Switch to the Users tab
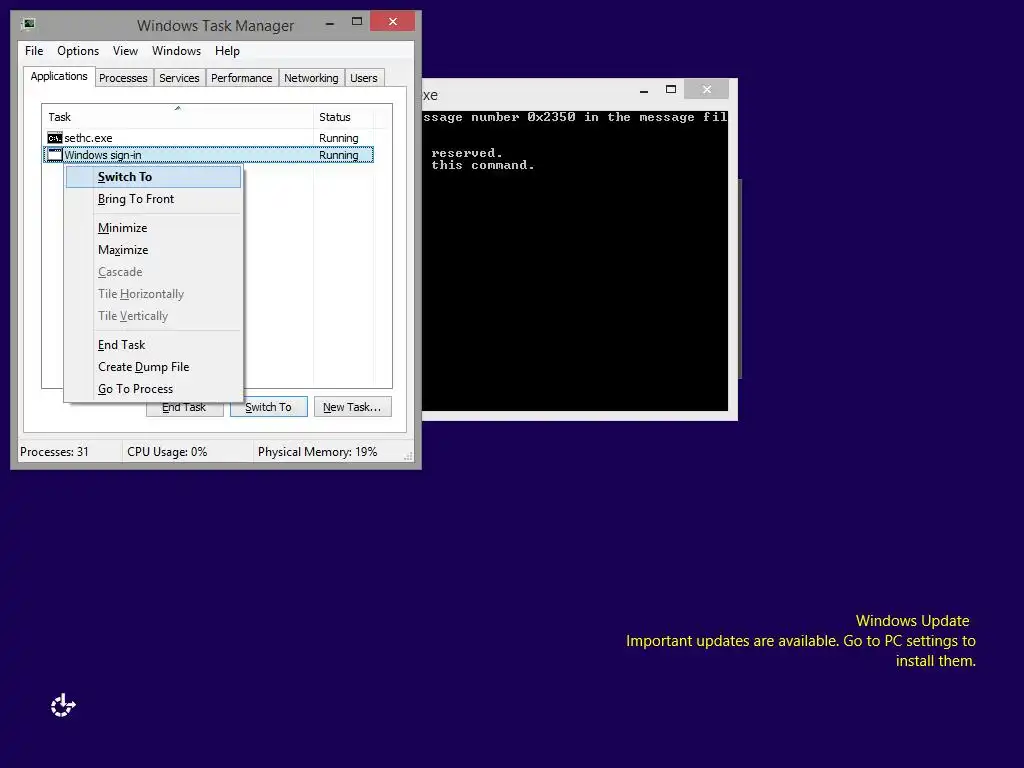This screenshot has width=1024, height=768. [364, 78]
